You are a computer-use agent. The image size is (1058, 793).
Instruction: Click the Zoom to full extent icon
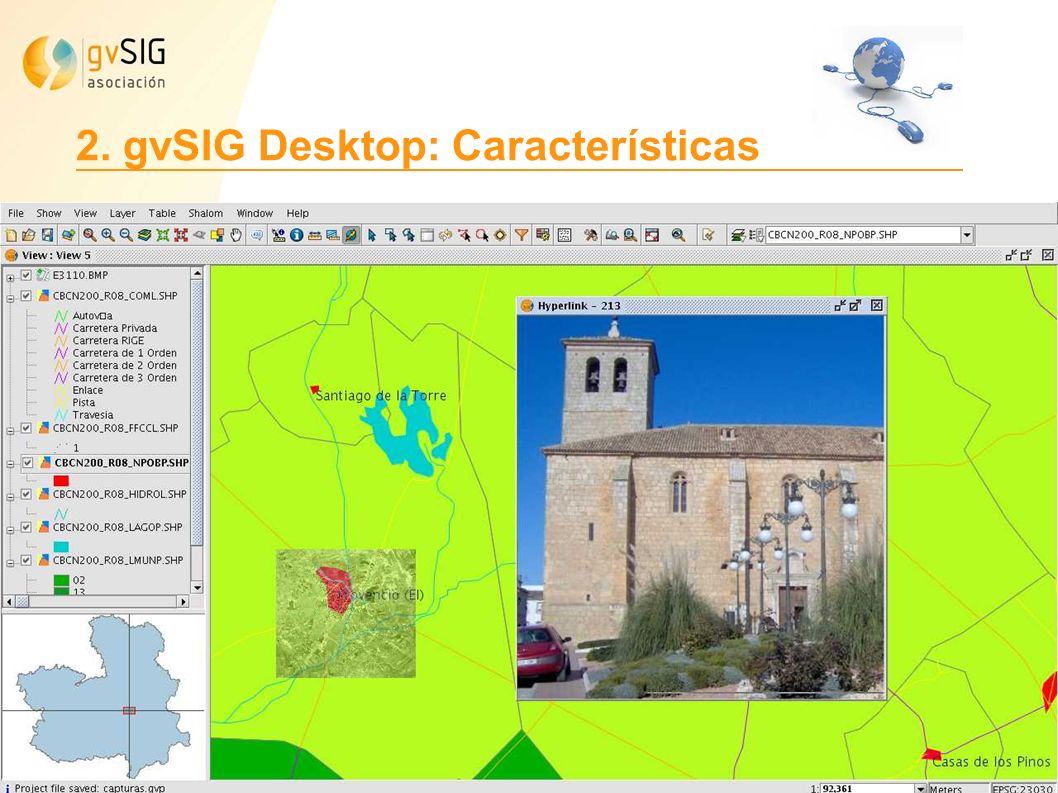tap(163, 235)
